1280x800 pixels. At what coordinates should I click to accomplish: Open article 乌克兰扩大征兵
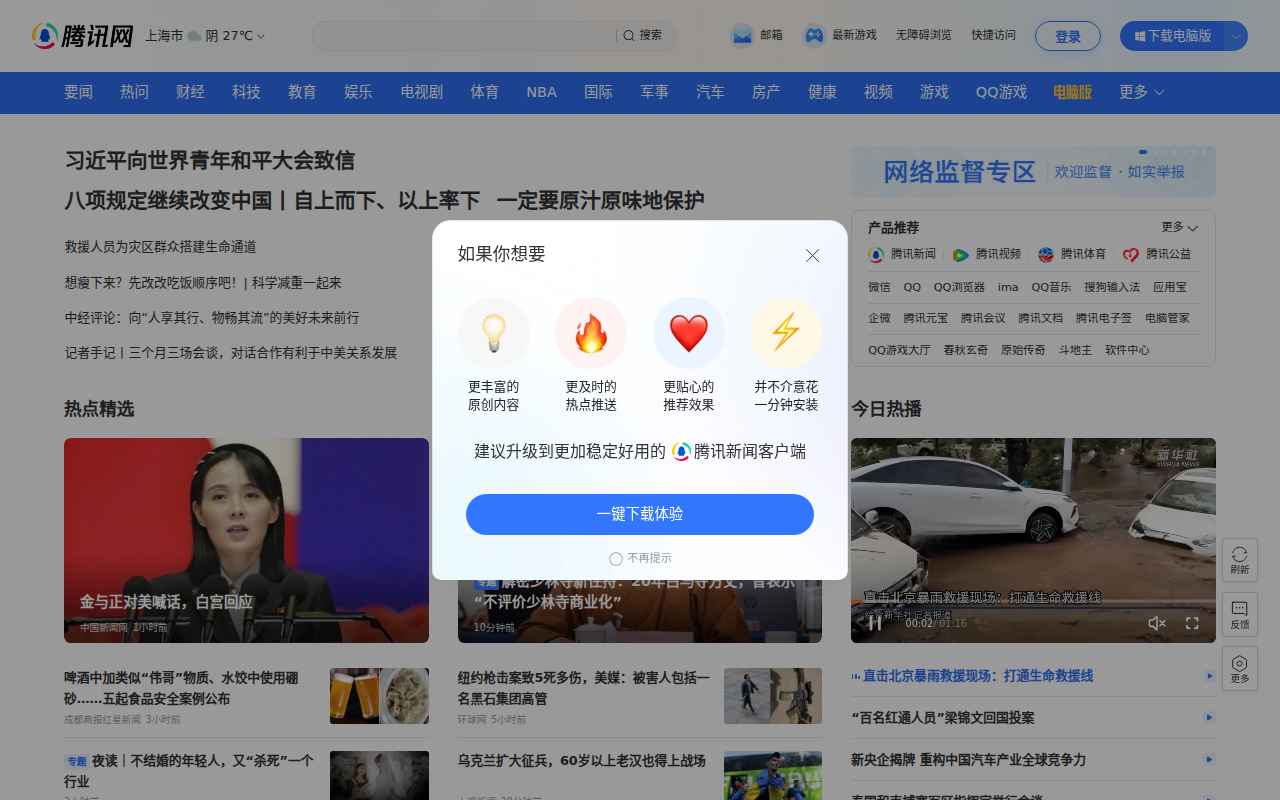point(582,761)
